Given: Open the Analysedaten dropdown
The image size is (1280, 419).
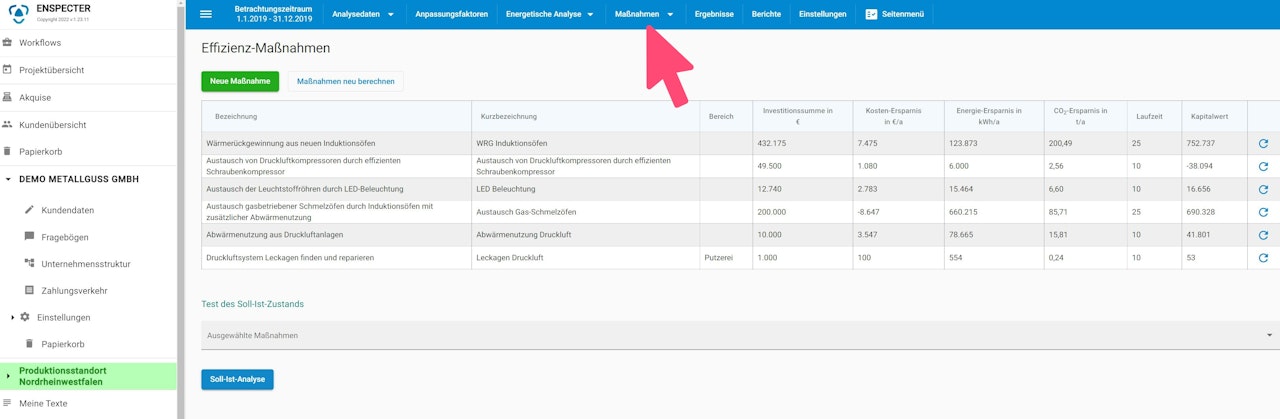Looking at the screenshot, I should (x=363, y=14).
